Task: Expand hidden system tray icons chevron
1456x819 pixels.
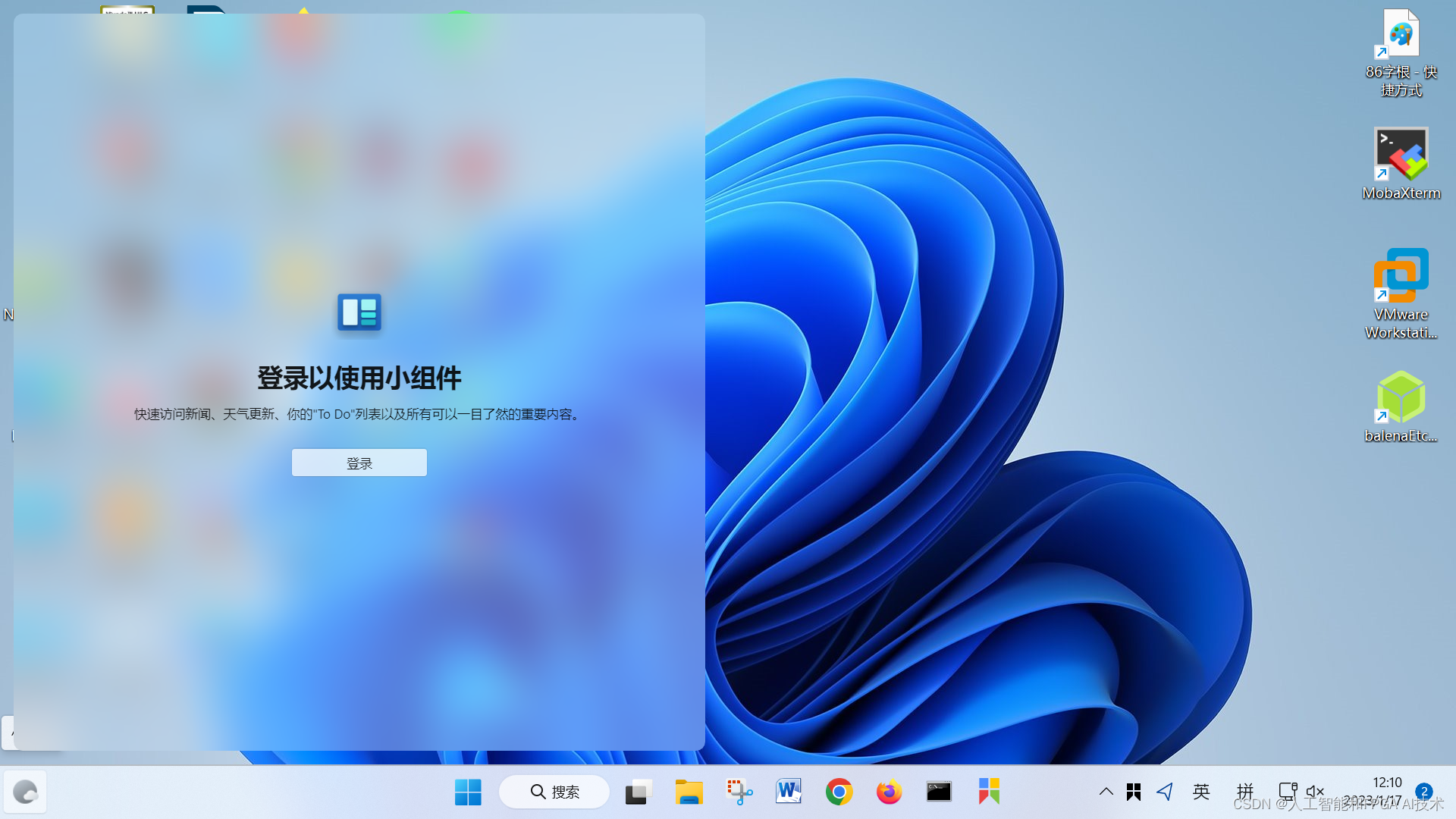Action: pyautogui.click(x=1106, y=792)
